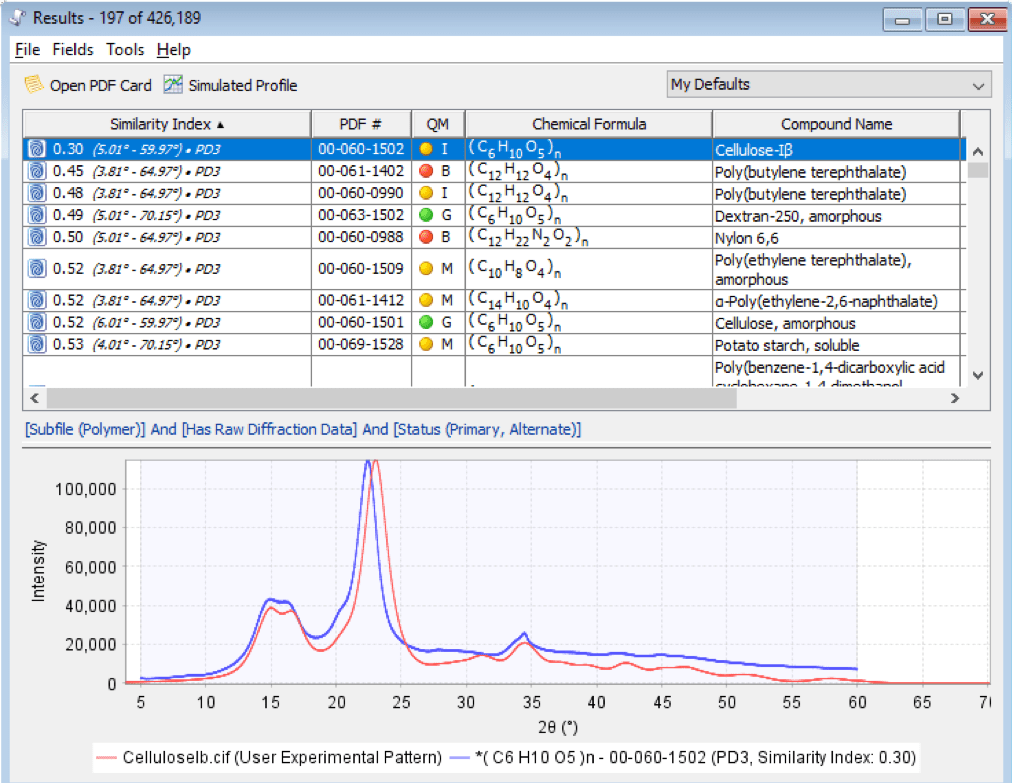Sort by Similarity Index column header
The width and height of the screenshot is (1012, 783).
pyautogui.click(x=167, y=124)
